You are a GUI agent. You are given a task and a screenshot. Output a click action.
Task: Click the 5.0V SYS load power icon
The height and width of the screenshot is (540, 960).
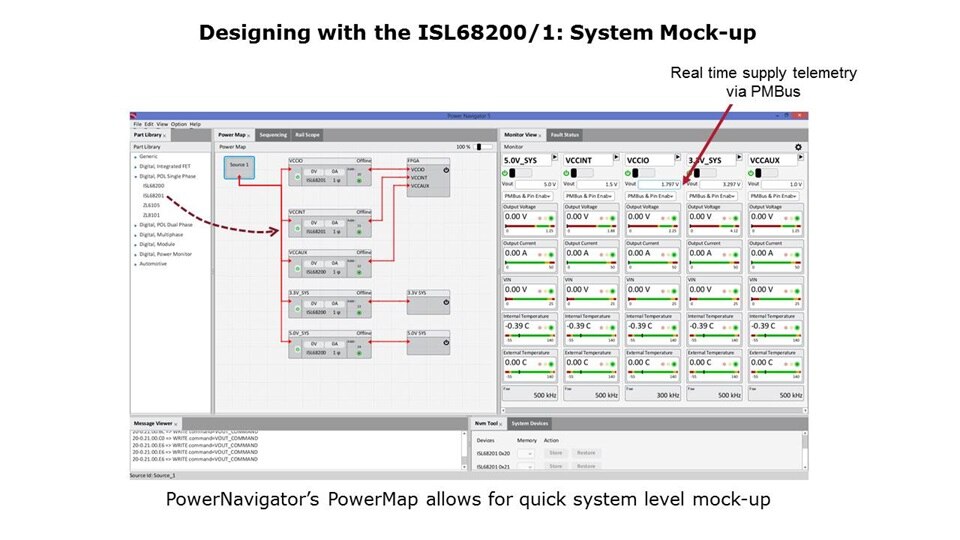446,343
